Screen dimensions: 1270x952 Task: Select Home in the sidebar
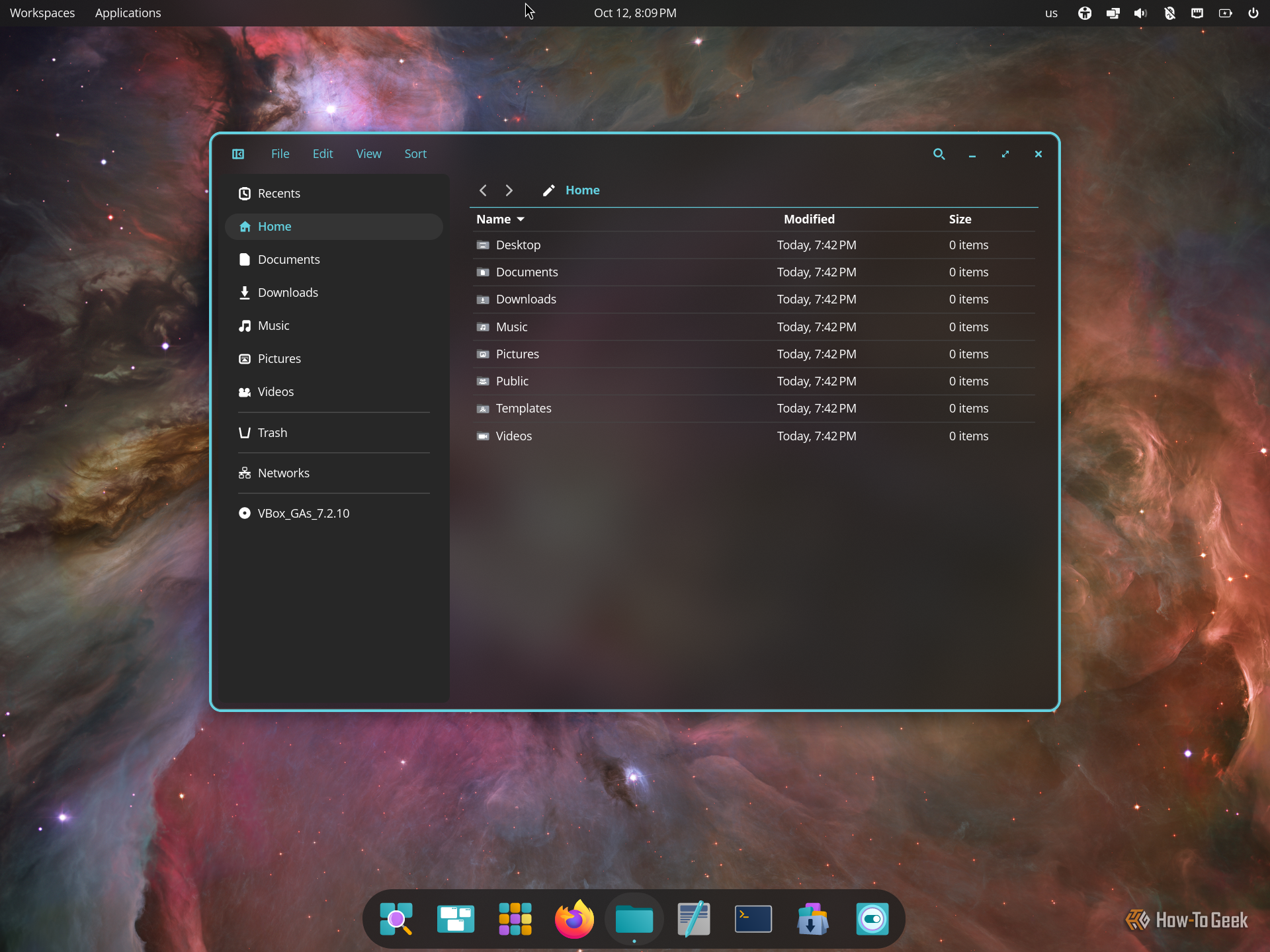tap(334, 227)
